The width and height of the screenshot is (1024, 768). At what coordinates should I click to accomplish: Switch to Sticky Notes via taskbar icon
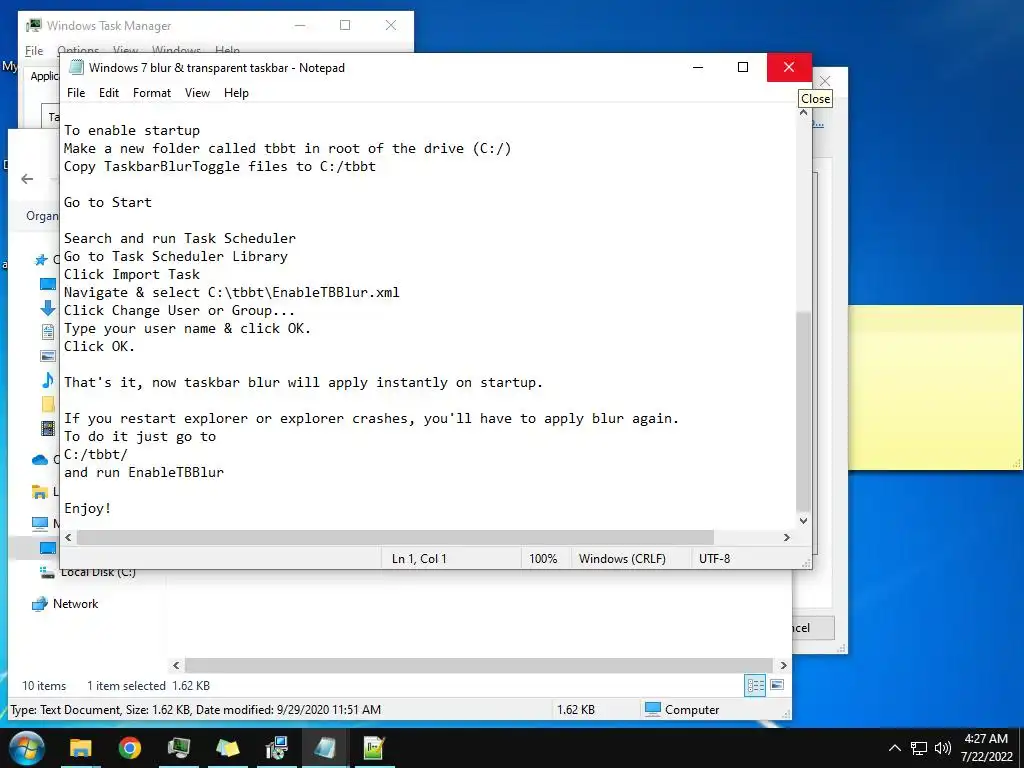(x=227, y=748)
